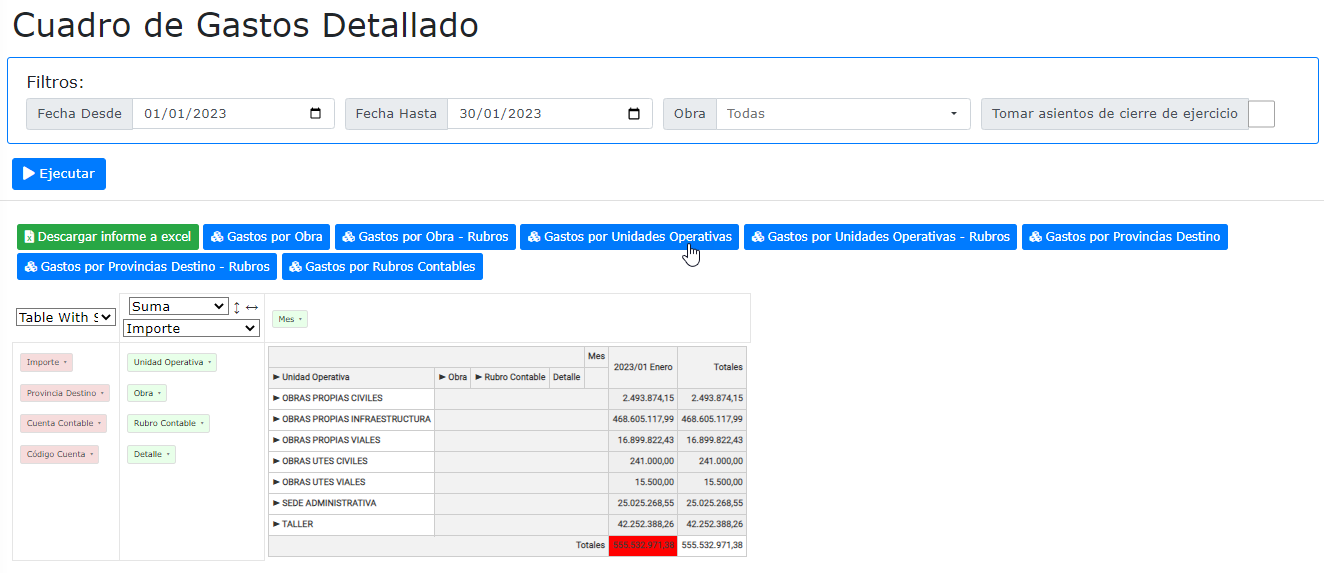The image size is (1324, 573).
Task: Click triangle beside OBRAS PROPIAS CIVILES row
Action: (x=277, y=398)
